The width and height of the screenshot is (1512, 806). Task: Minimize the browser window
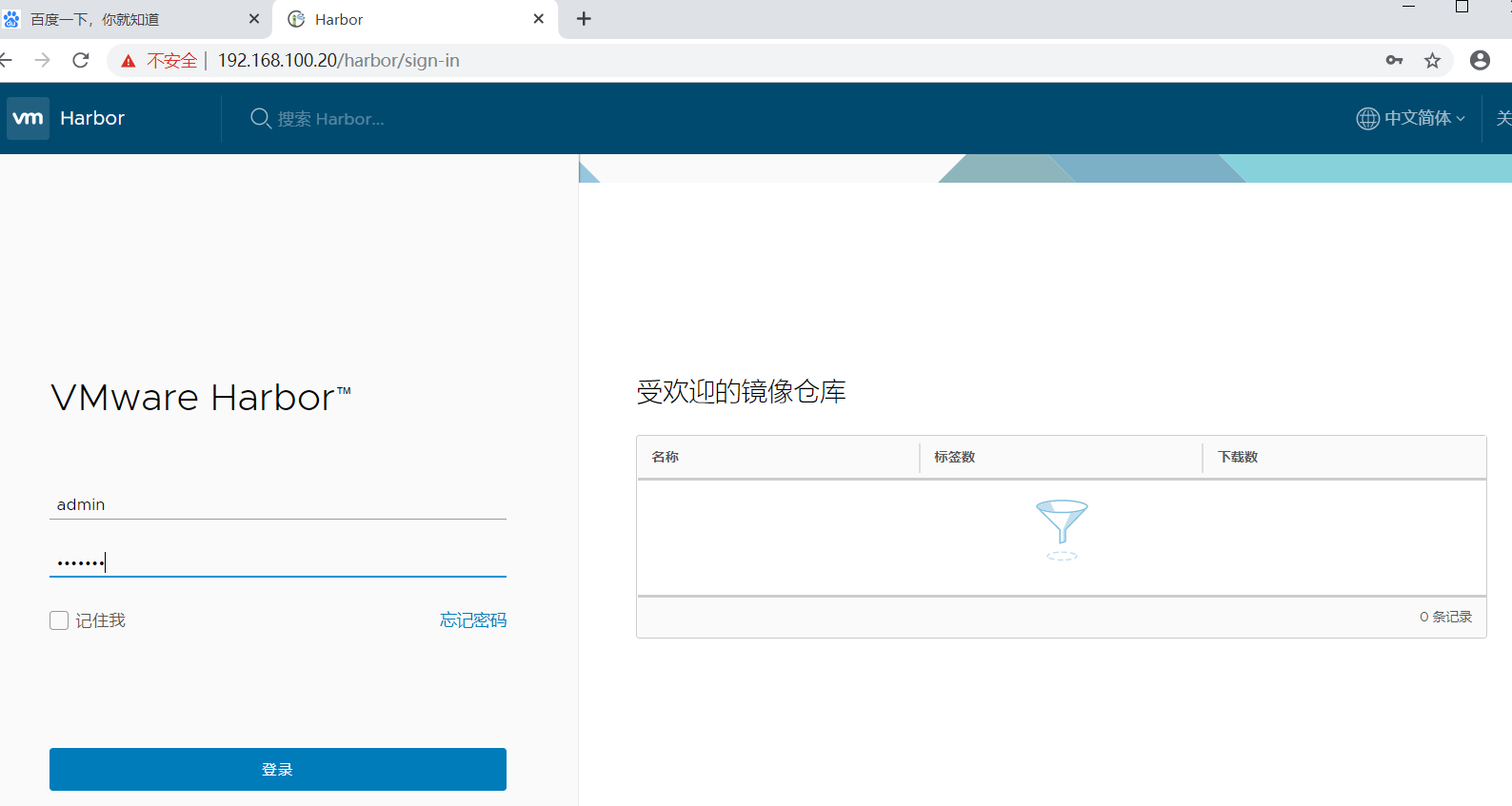1408,7
